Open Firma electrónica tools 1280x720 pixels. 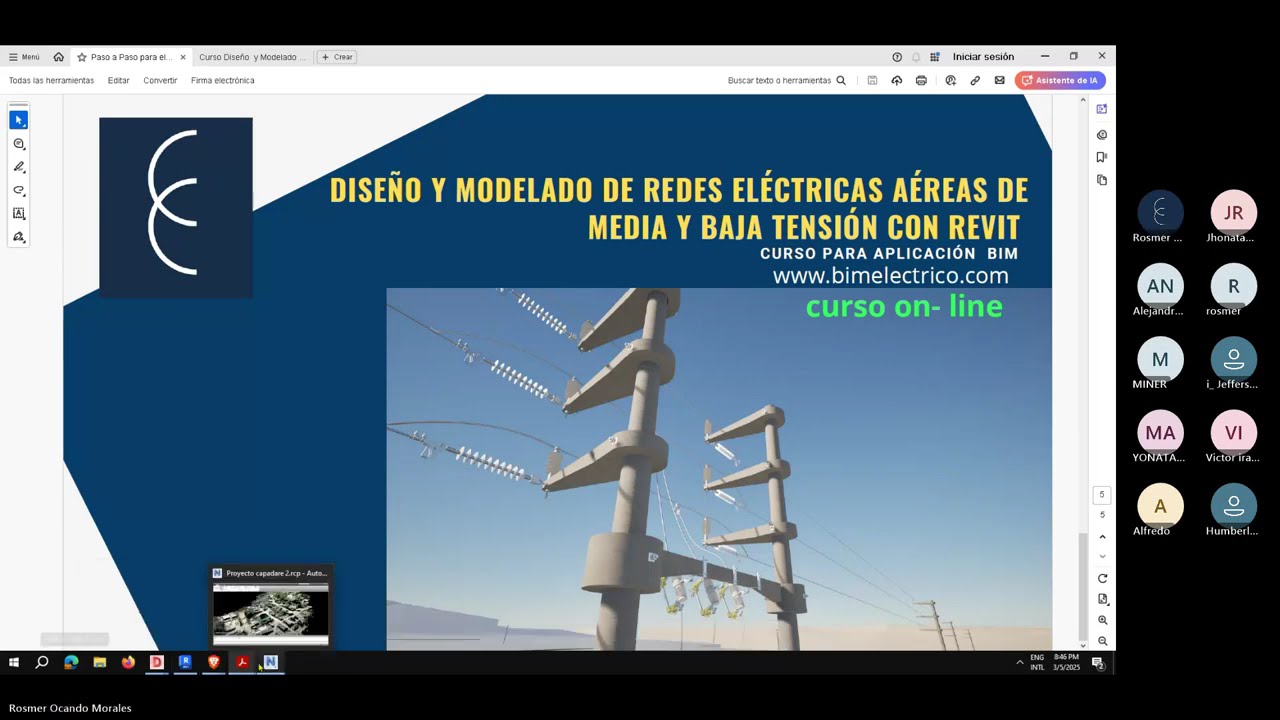[x=222, y=80]
